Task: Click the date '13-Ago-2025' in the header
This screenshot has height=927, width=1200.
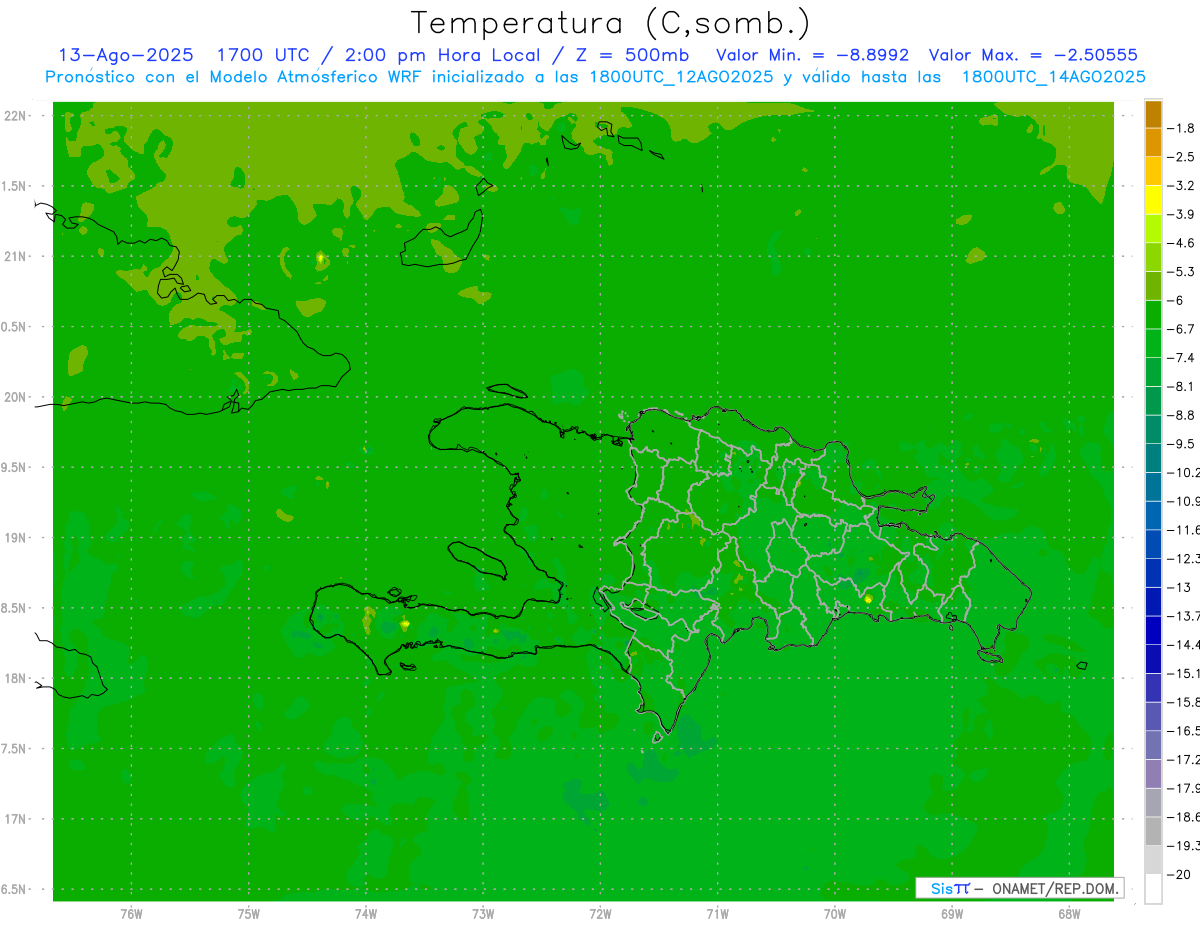Action: (x=126, y=55)
